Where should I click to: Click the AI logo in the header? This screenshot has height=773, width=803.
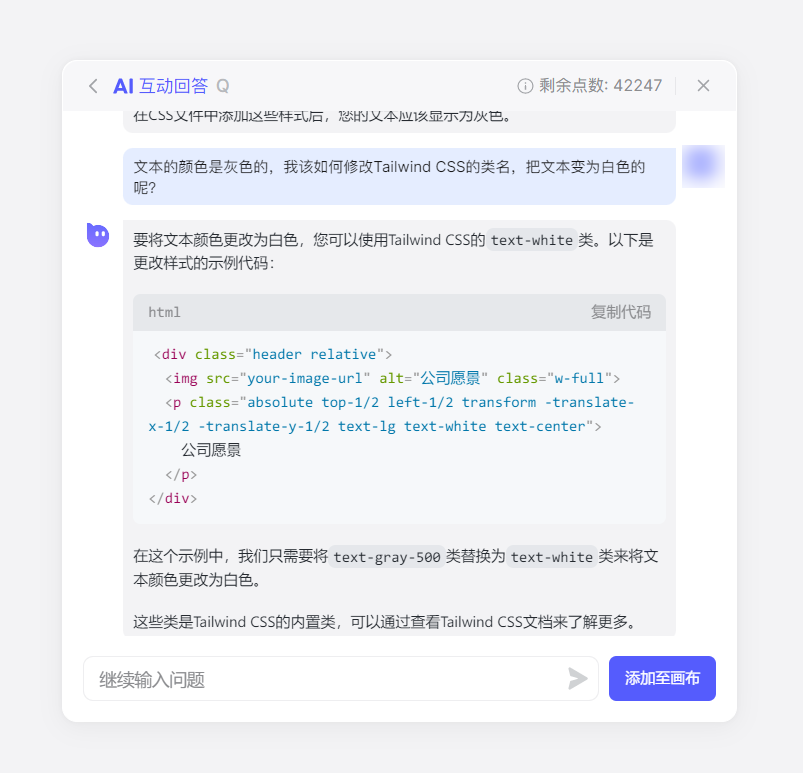[123, 86]
